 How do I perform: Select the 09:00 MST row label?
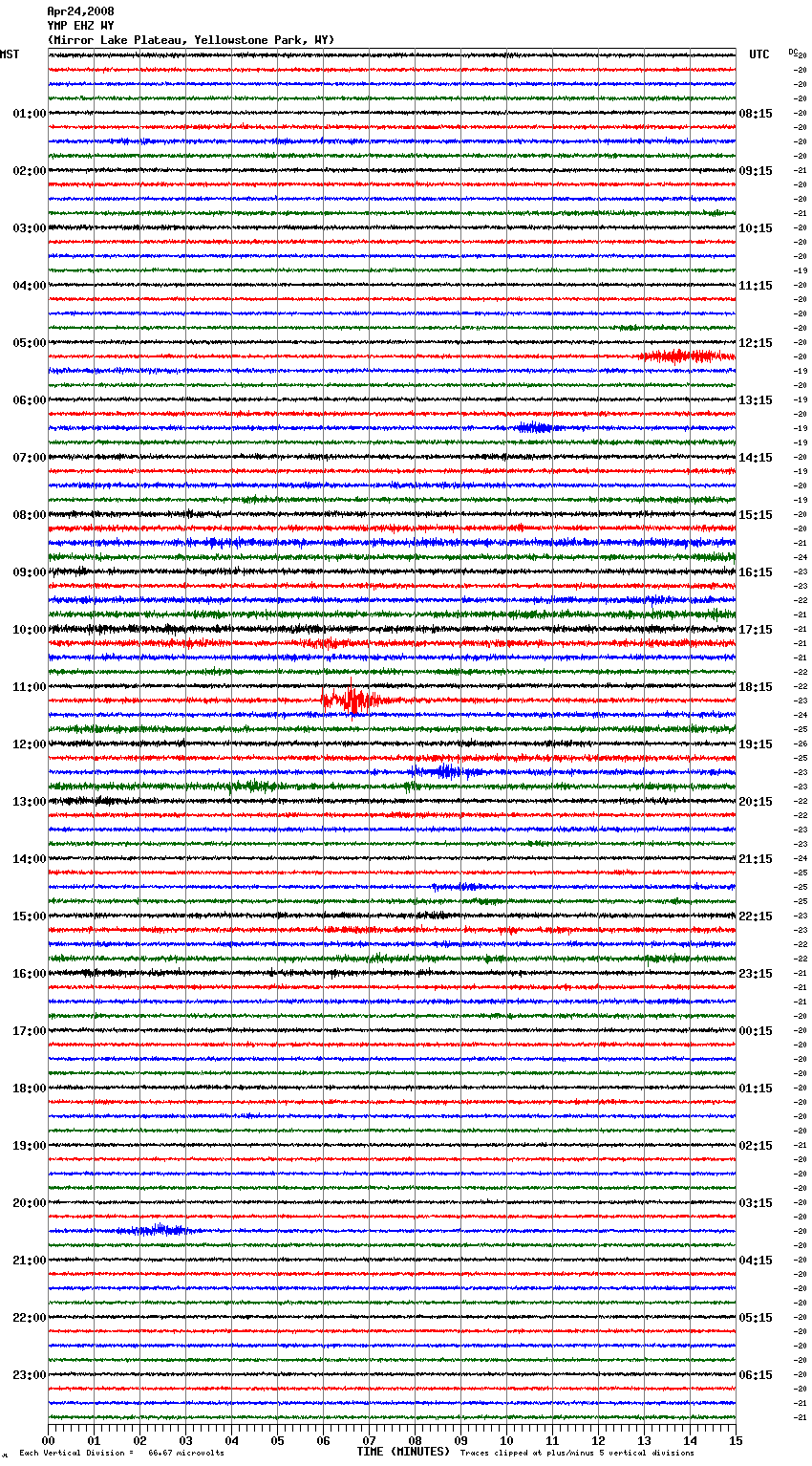pyautogui.click(x=29, y=572)
